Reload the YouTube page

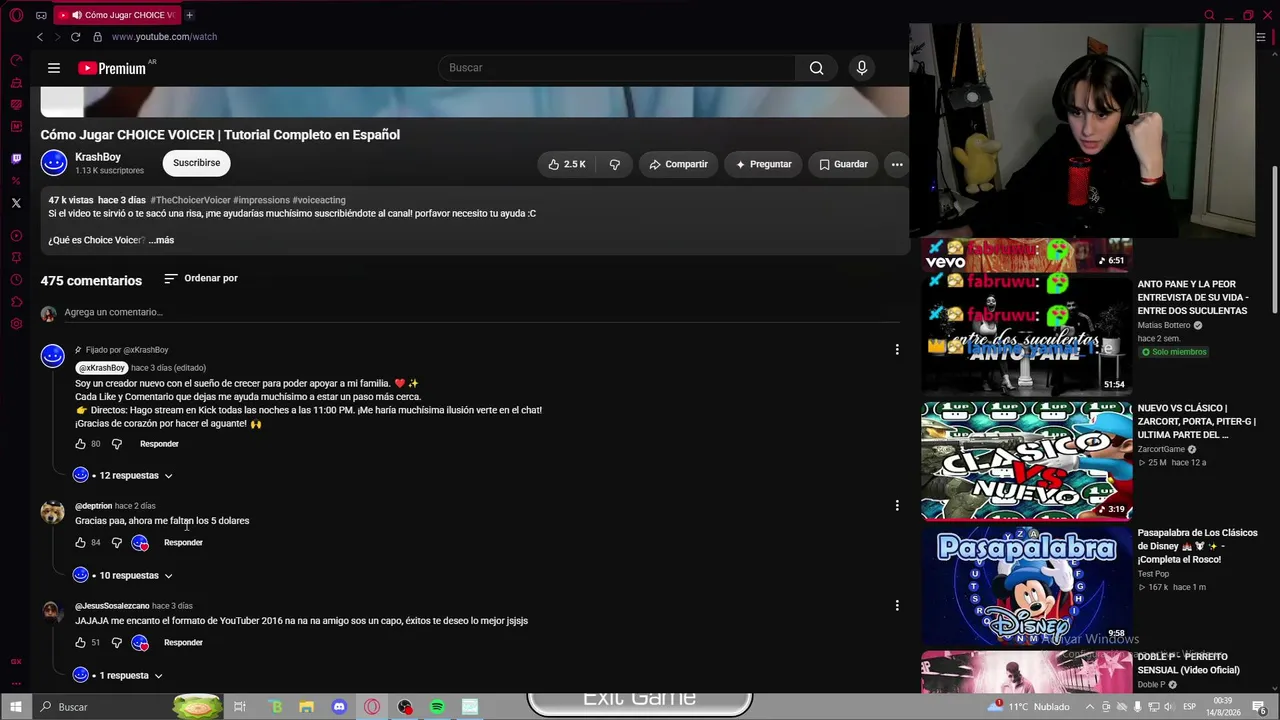(75, 37)
